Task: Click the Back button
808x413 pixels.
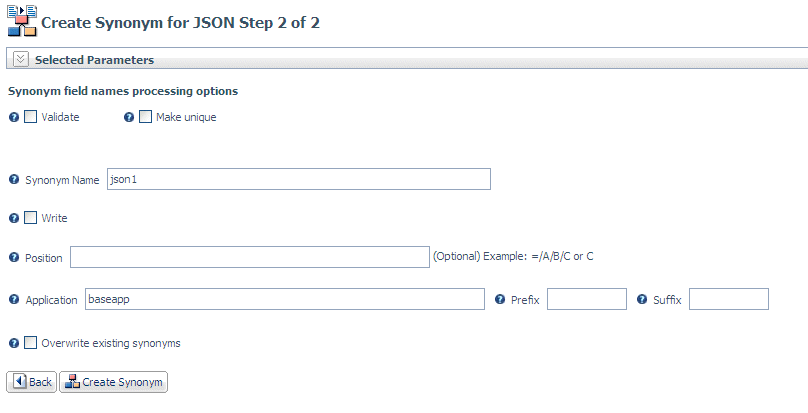Action: [31, 382]
